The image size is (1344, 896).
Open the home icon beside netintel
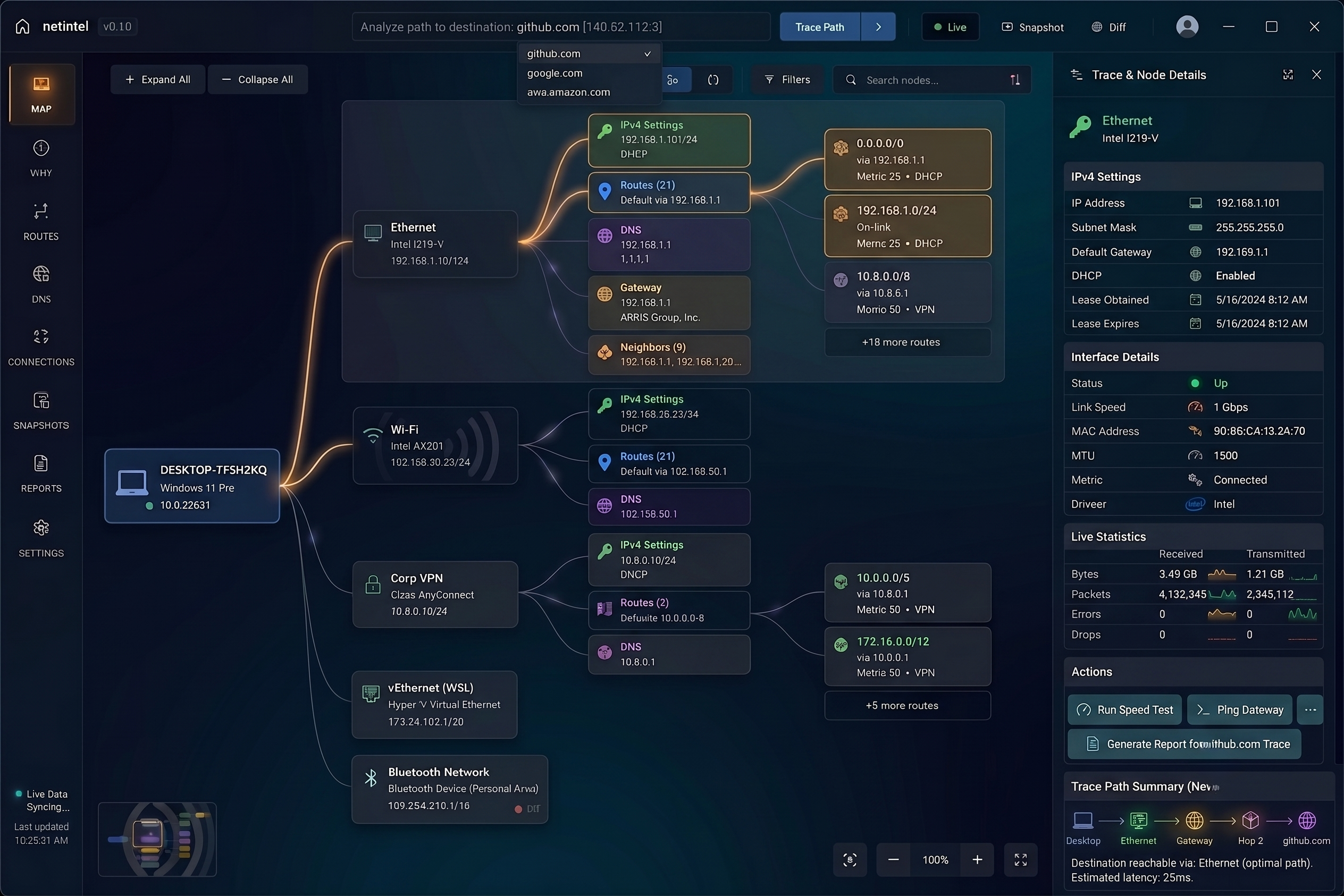coord(22,27)
